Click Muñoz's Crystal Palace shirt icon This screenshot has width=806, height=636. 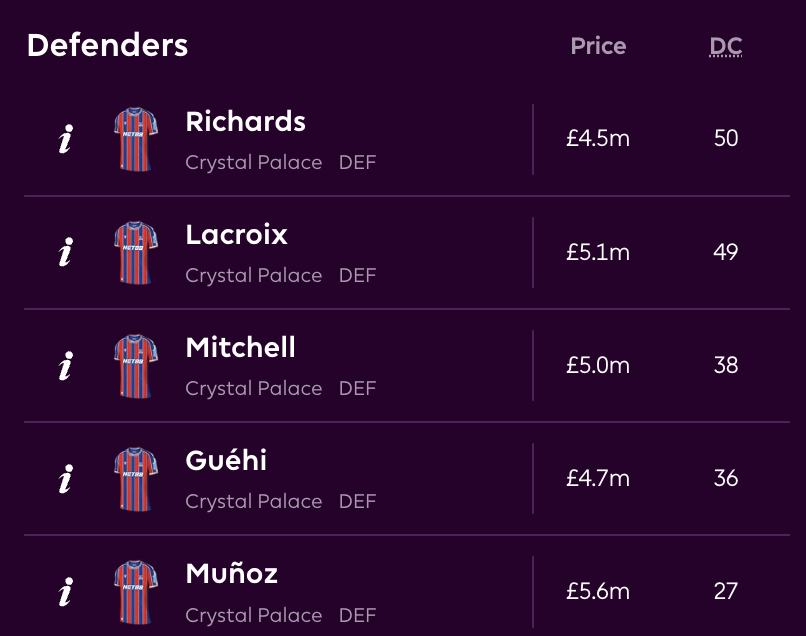(x=134, y=592)
